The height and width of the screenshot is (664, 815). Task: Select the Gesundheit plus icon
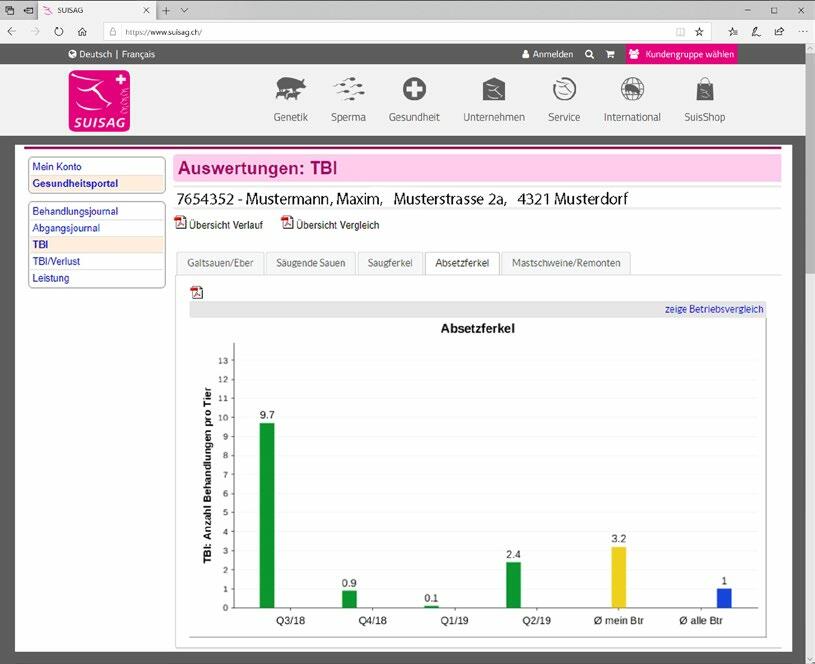414,90
